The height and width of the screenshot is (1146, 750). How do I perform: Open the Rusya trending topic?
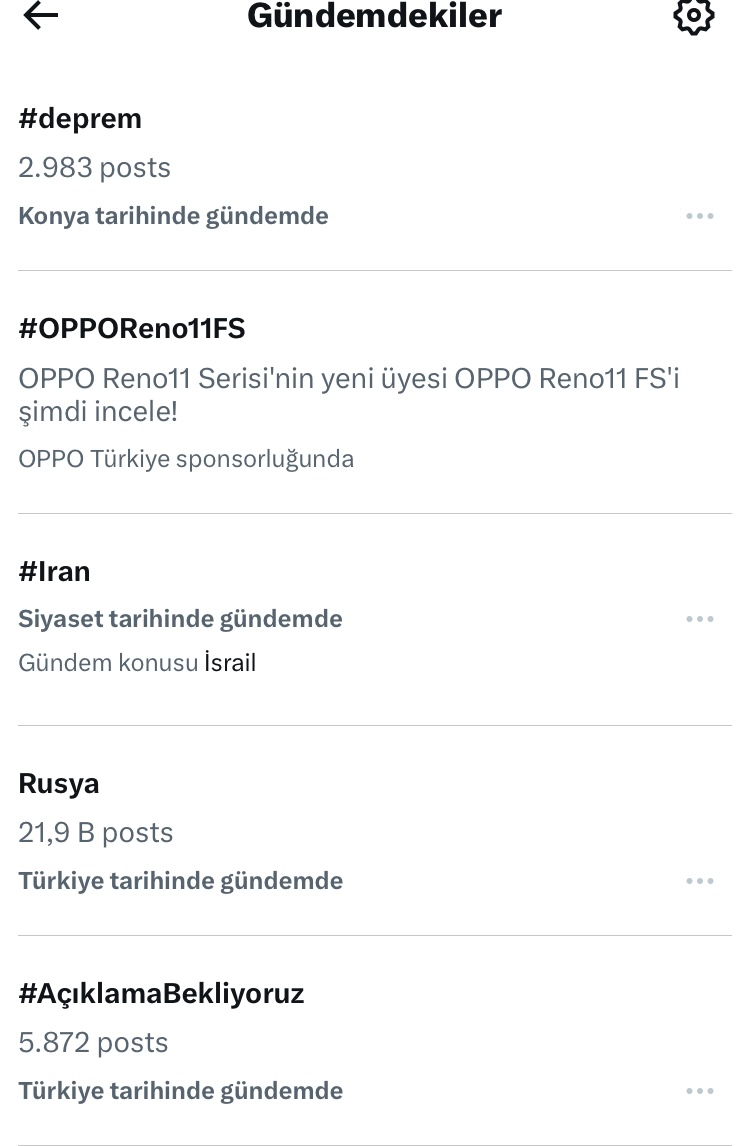pyautogui.click(x=59, y=783)
